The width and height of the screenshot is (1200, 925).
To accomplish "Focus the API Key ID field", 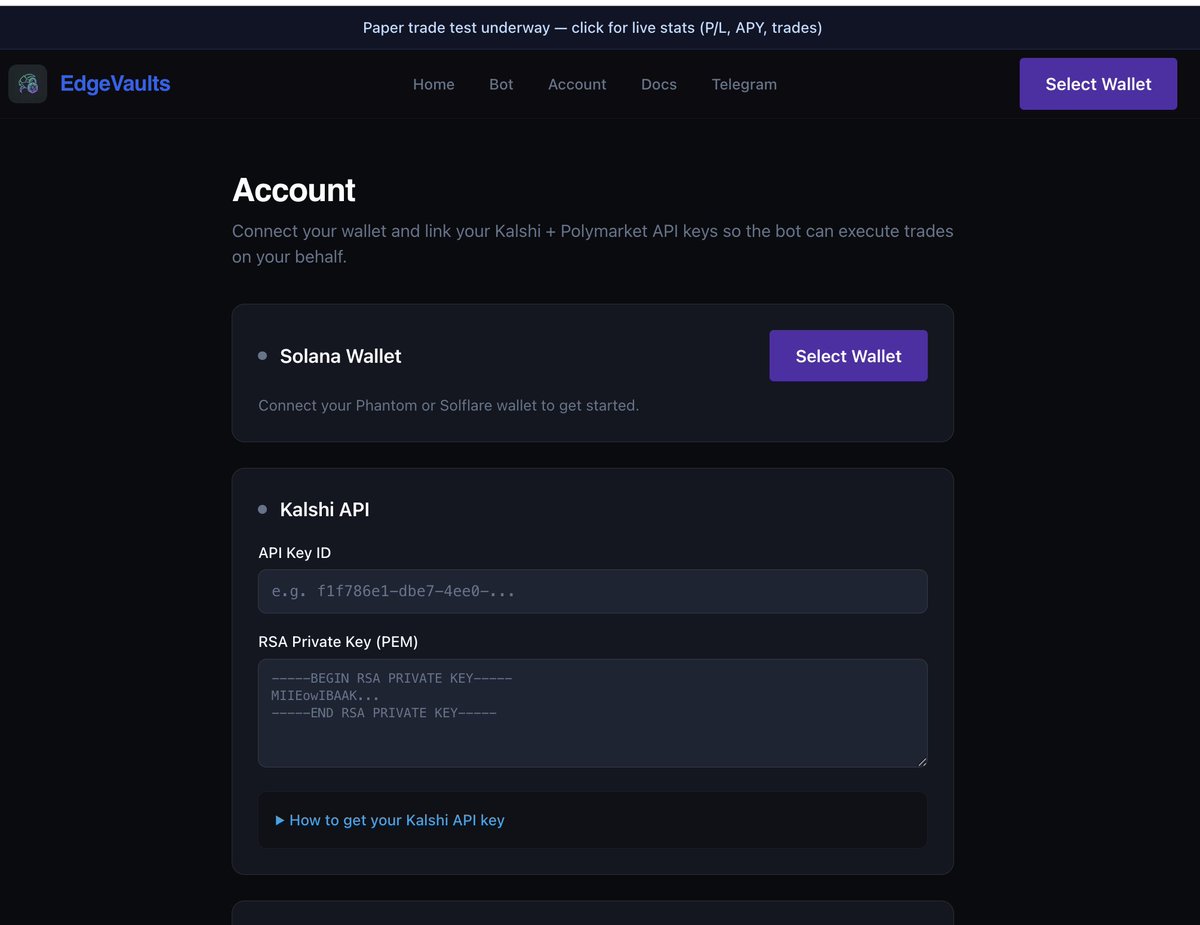I will 593,591.
